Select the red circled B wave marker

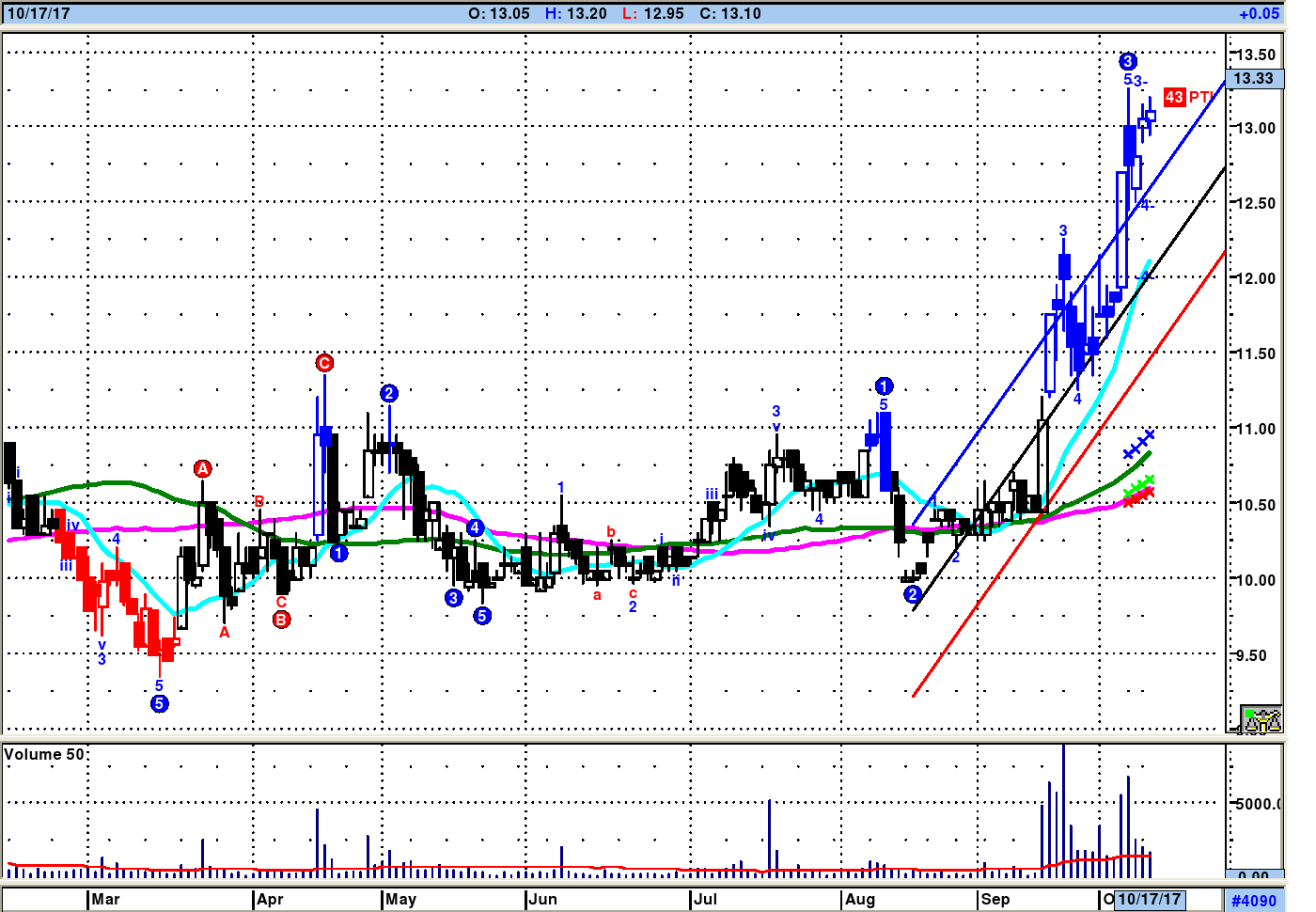click(281, 620)
